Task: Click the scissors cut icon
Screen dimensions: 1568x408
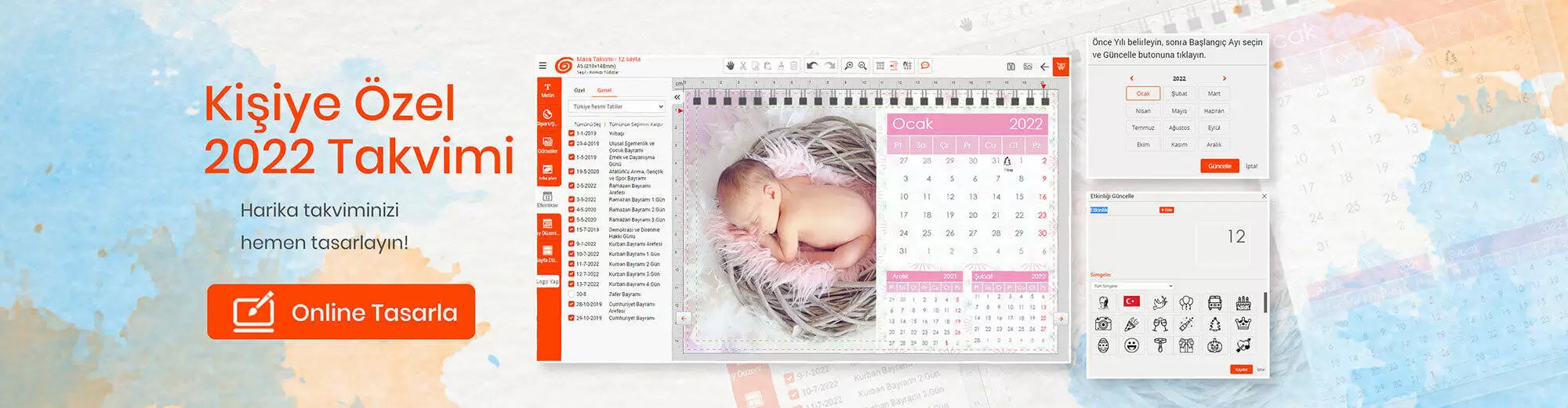Action: point(743,66)
